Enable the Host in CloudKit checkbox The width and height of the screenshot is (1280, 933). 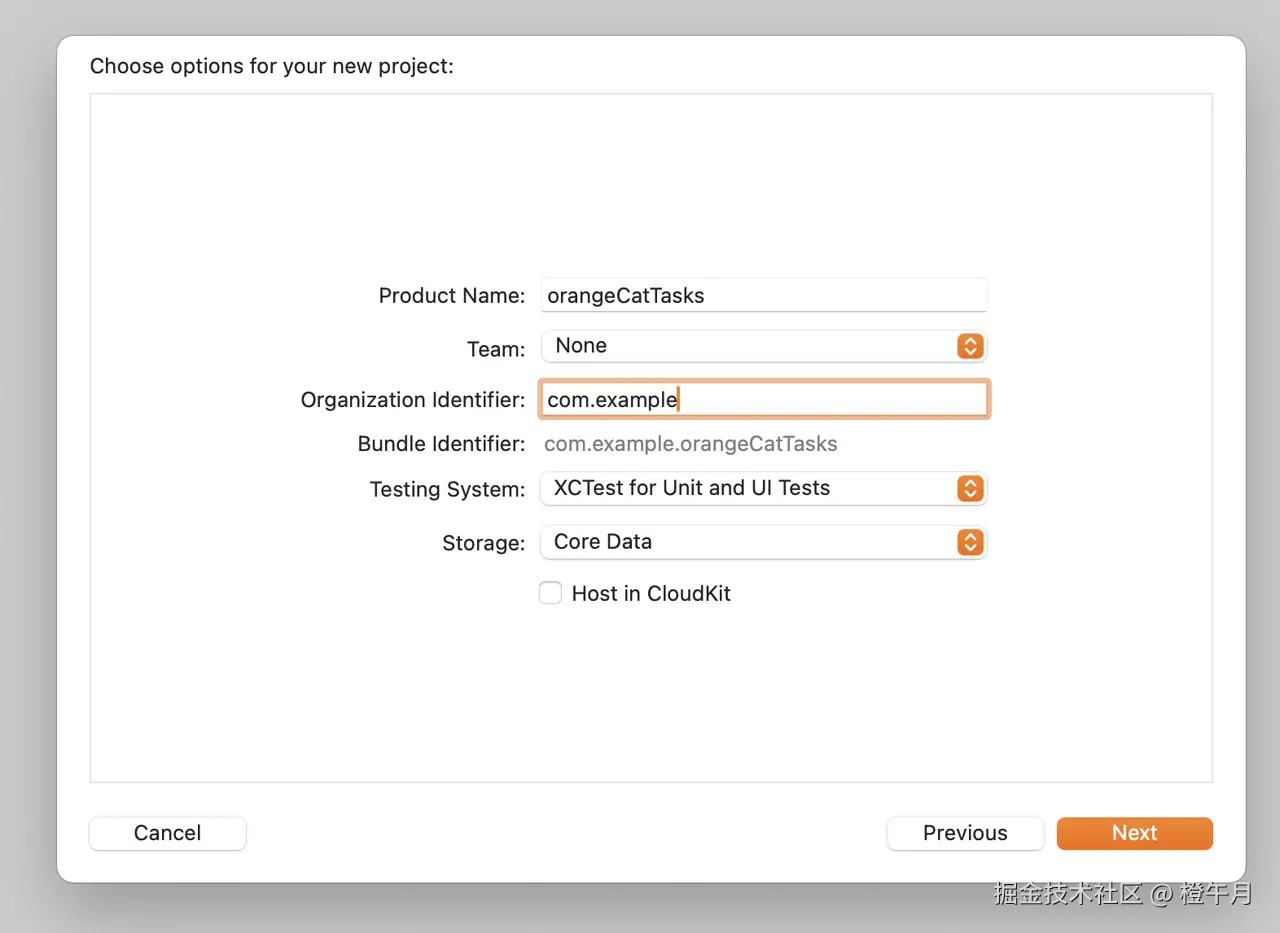coord(551,593)
